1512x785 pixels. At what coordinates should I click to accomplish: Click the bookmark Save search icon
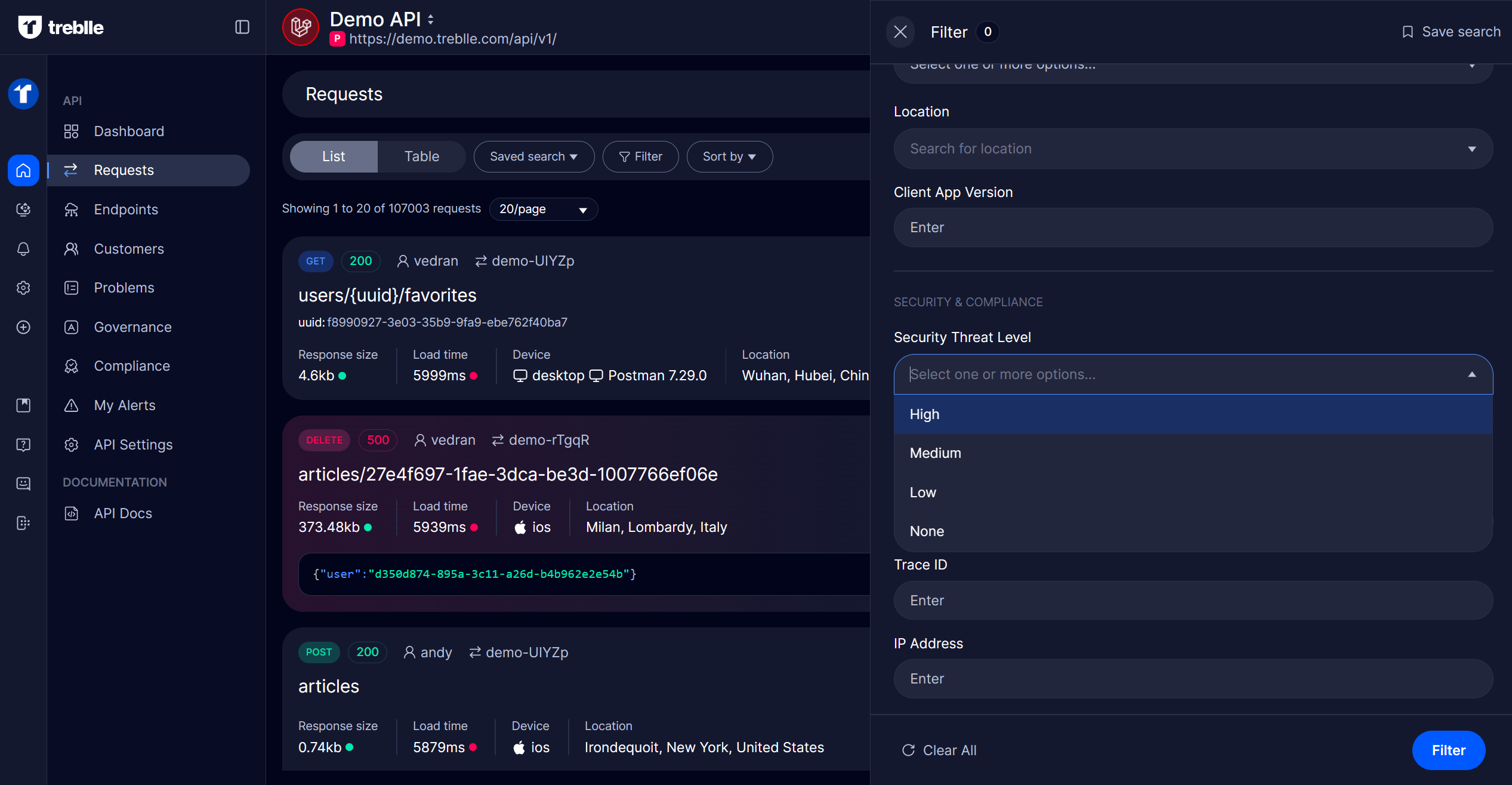point(1408,32)
